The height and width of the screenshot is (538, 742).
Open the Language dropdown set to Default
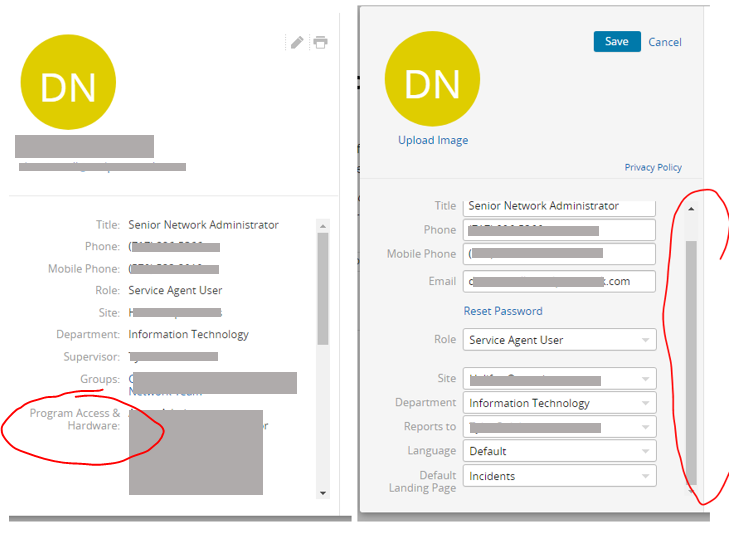click(x=559, y=451)
